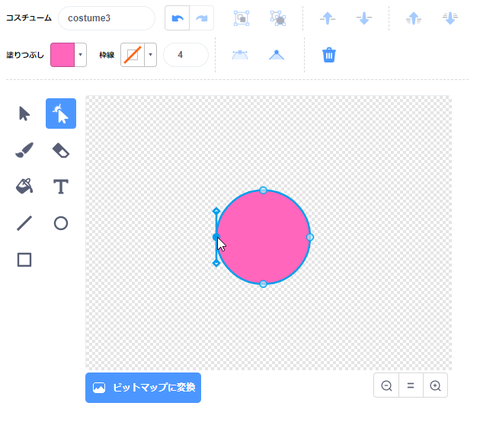
Task: Redo the last undone action
Action: click(201, 18)
